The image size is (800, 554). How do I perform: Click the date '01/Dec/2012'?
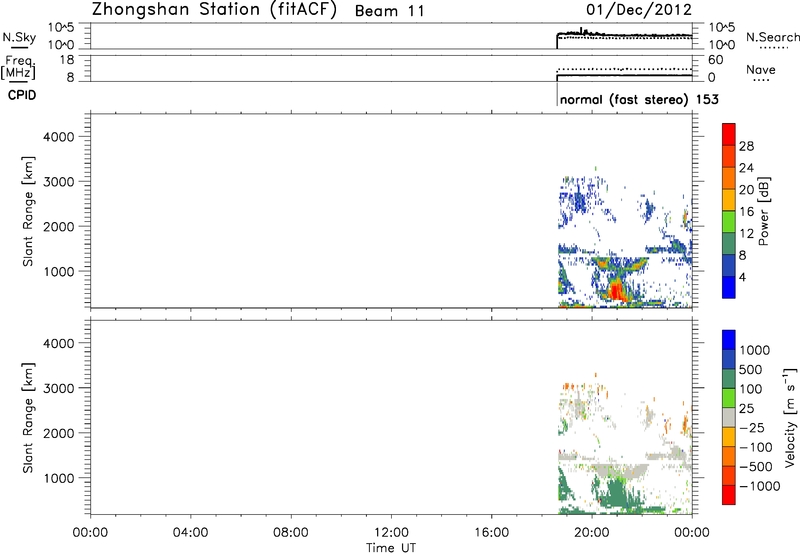639,10
